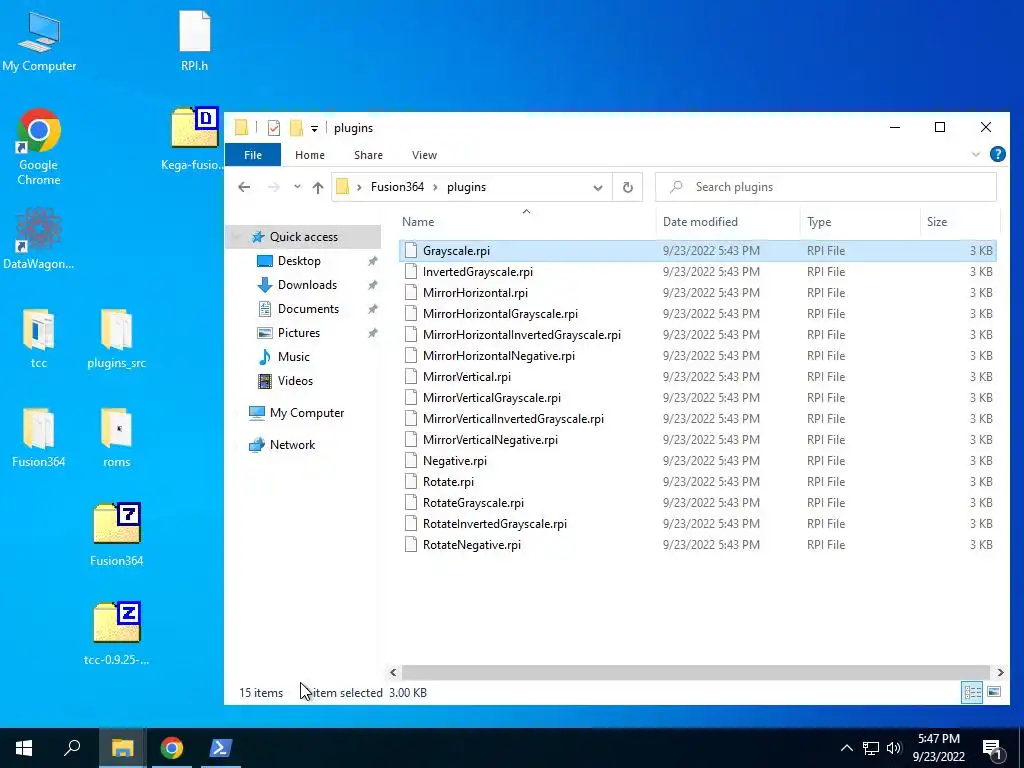Click File Explorer taskbar icon
This screenshot has width=1024, height=768.
123,748
